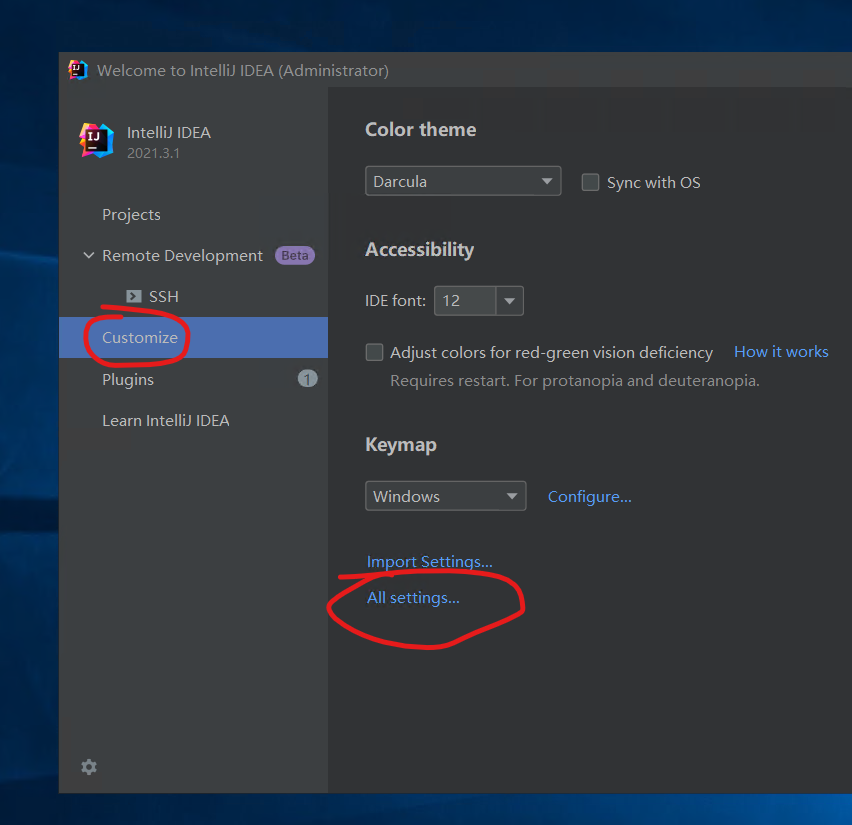Click the Color theme heading
Viewport: 852px width, 825px height.
[x=421, y=129]
